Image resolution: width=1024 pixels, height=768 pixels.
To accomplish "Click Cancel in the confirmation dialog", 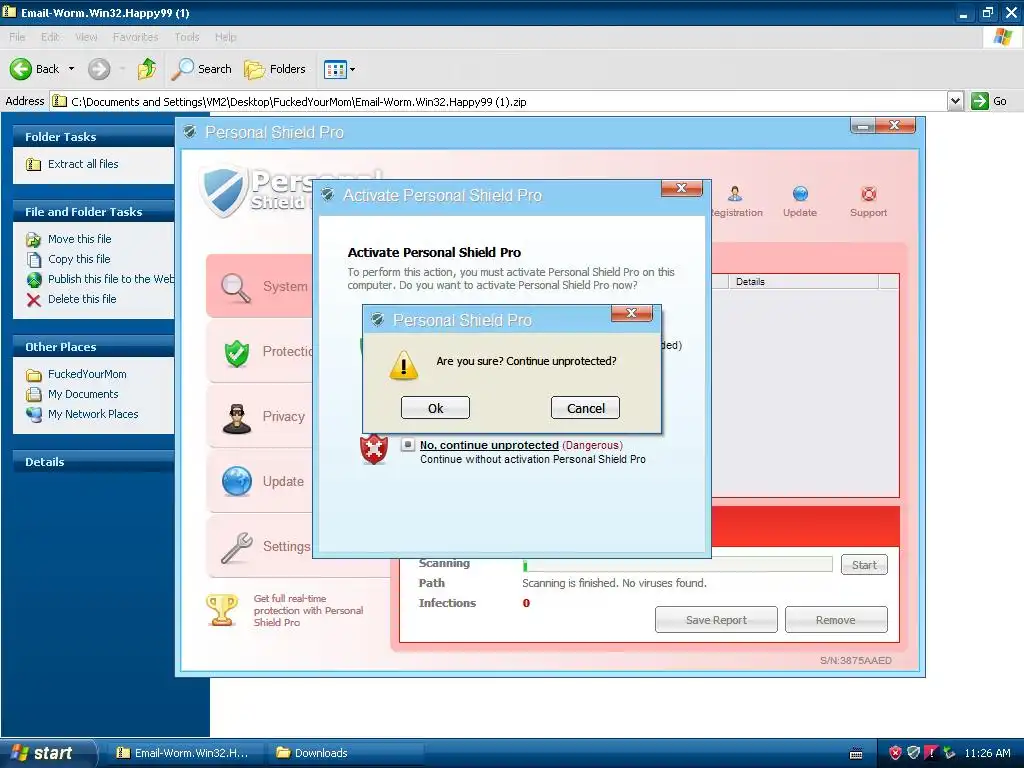I will pos(585,408).
